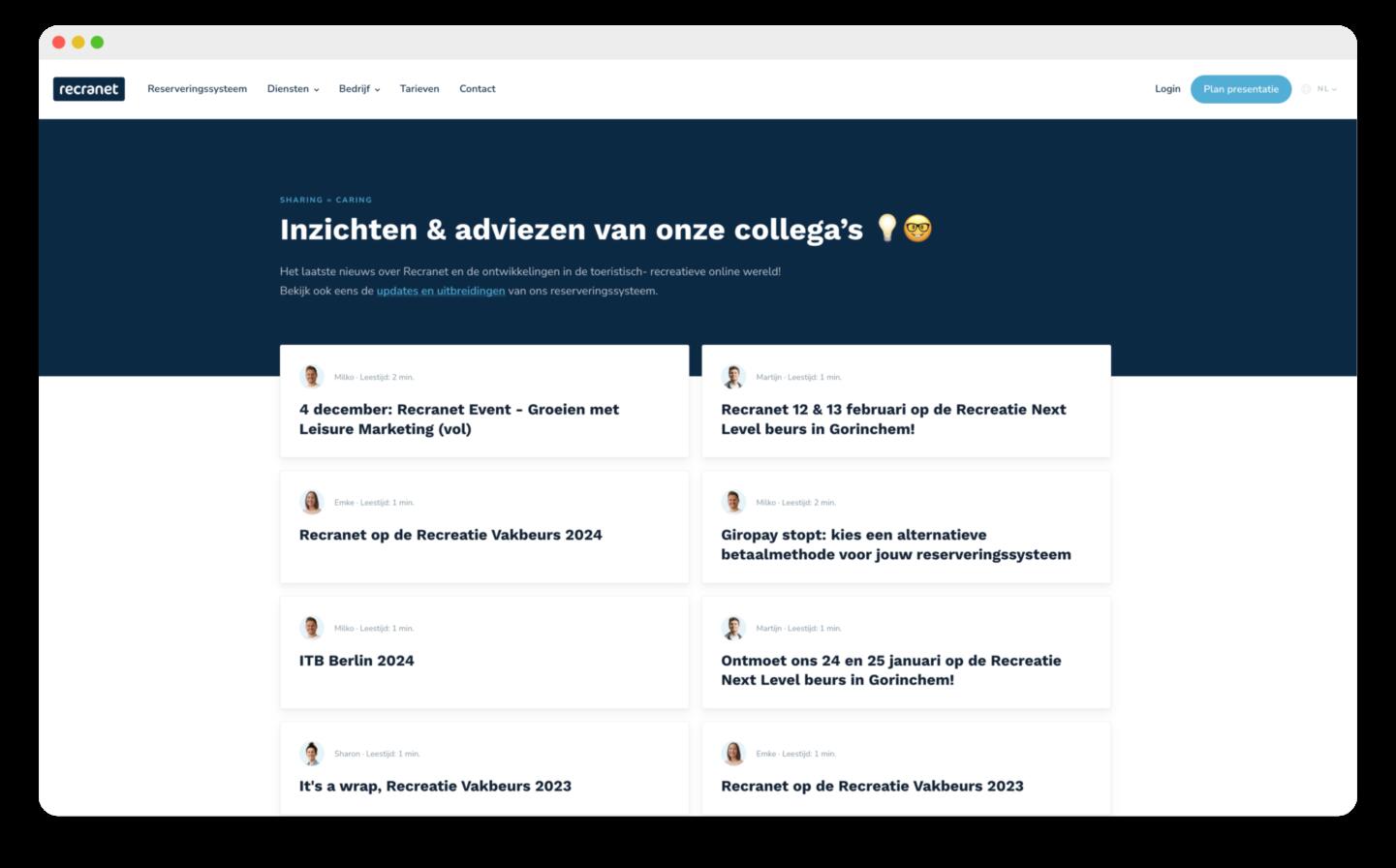Click the green macOS window button
The height and width of the screenshot is (868, 1396).
pos(97,43)
